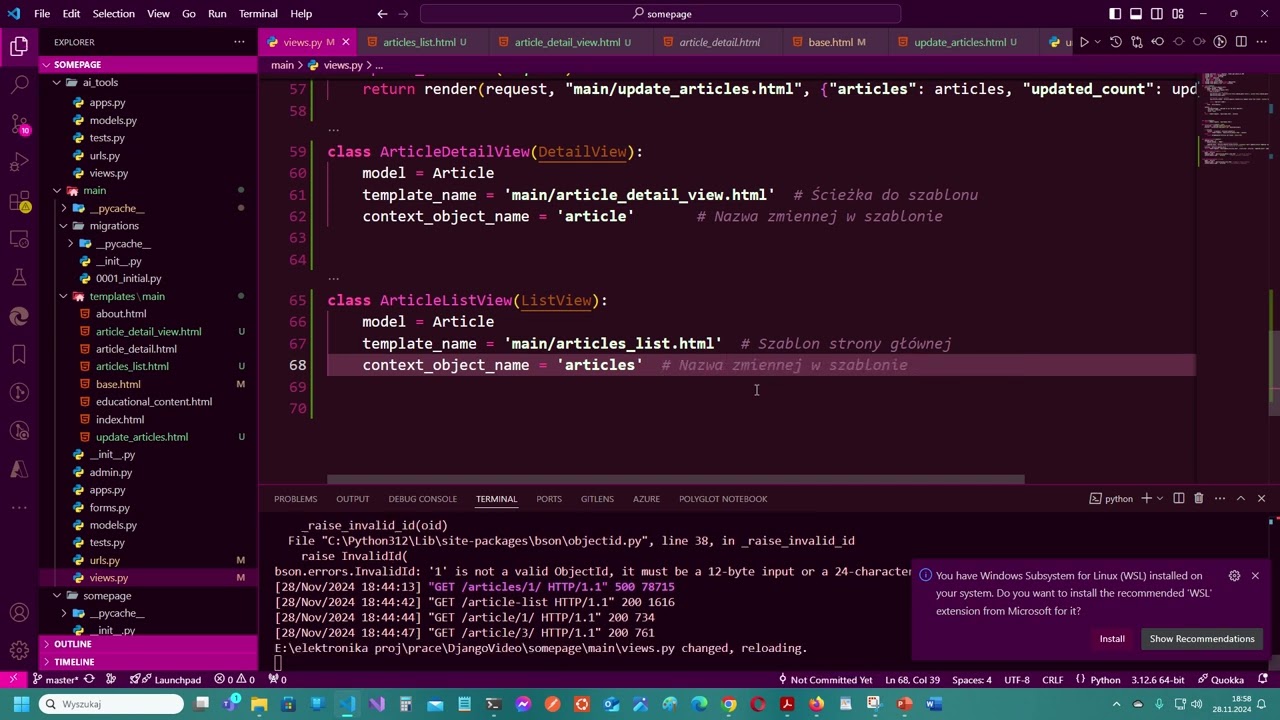Open the Explorer More Actions ellipsis
The image size is (1280, 720).
pyautogui.click(x=239, y=42)
